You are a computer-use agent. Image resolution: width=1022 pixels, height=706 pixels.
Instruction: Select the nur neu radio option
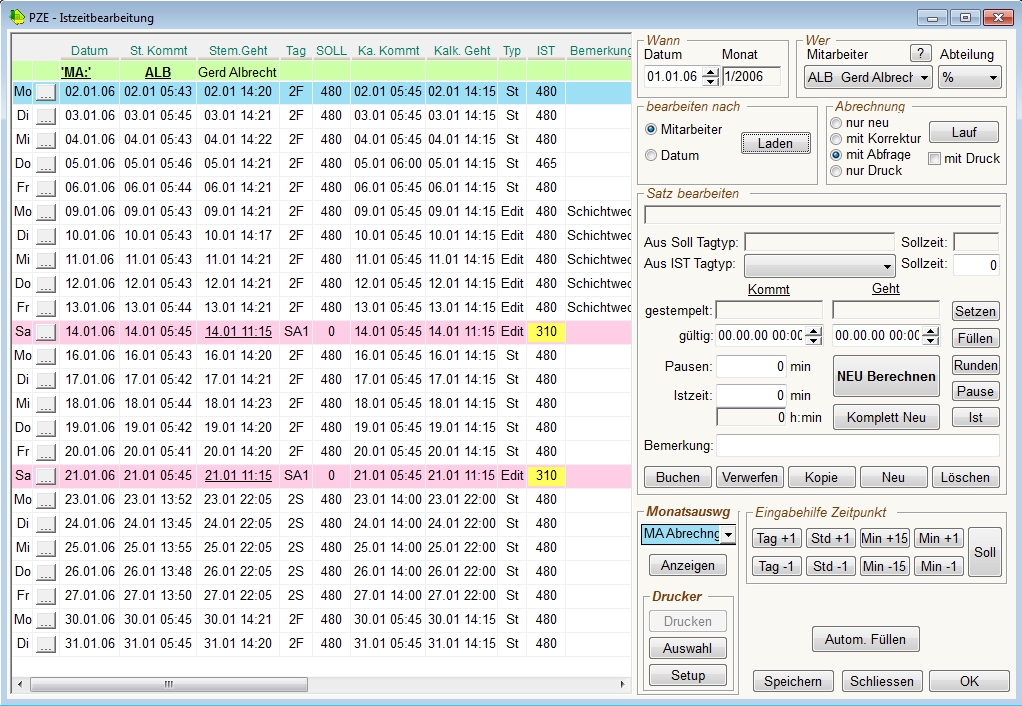coord(837,122)
